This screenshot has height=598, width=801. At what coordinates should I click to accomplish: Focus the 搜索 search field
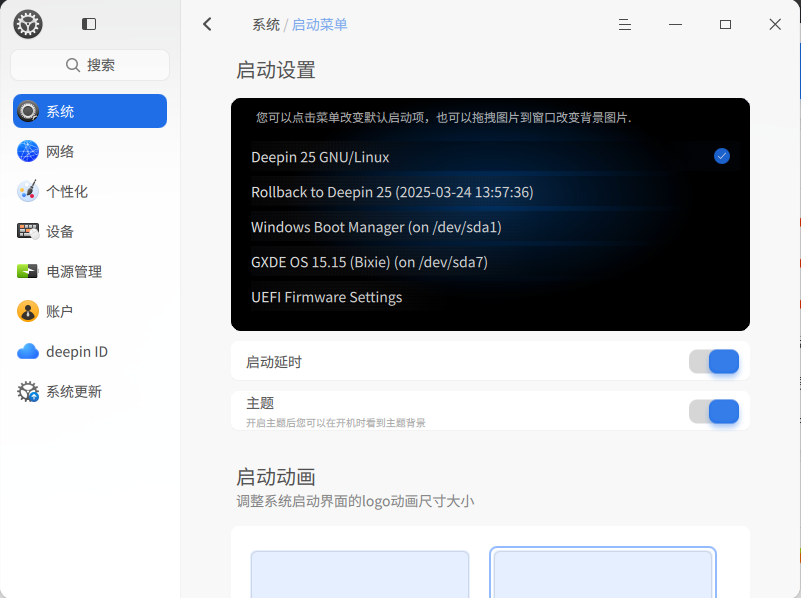[90, 65]
